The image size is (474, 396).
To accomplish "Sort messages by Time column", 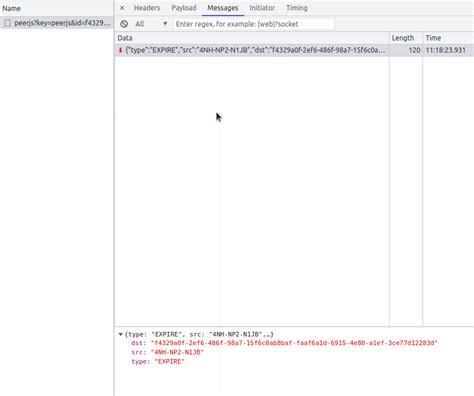I will (448, 38).
